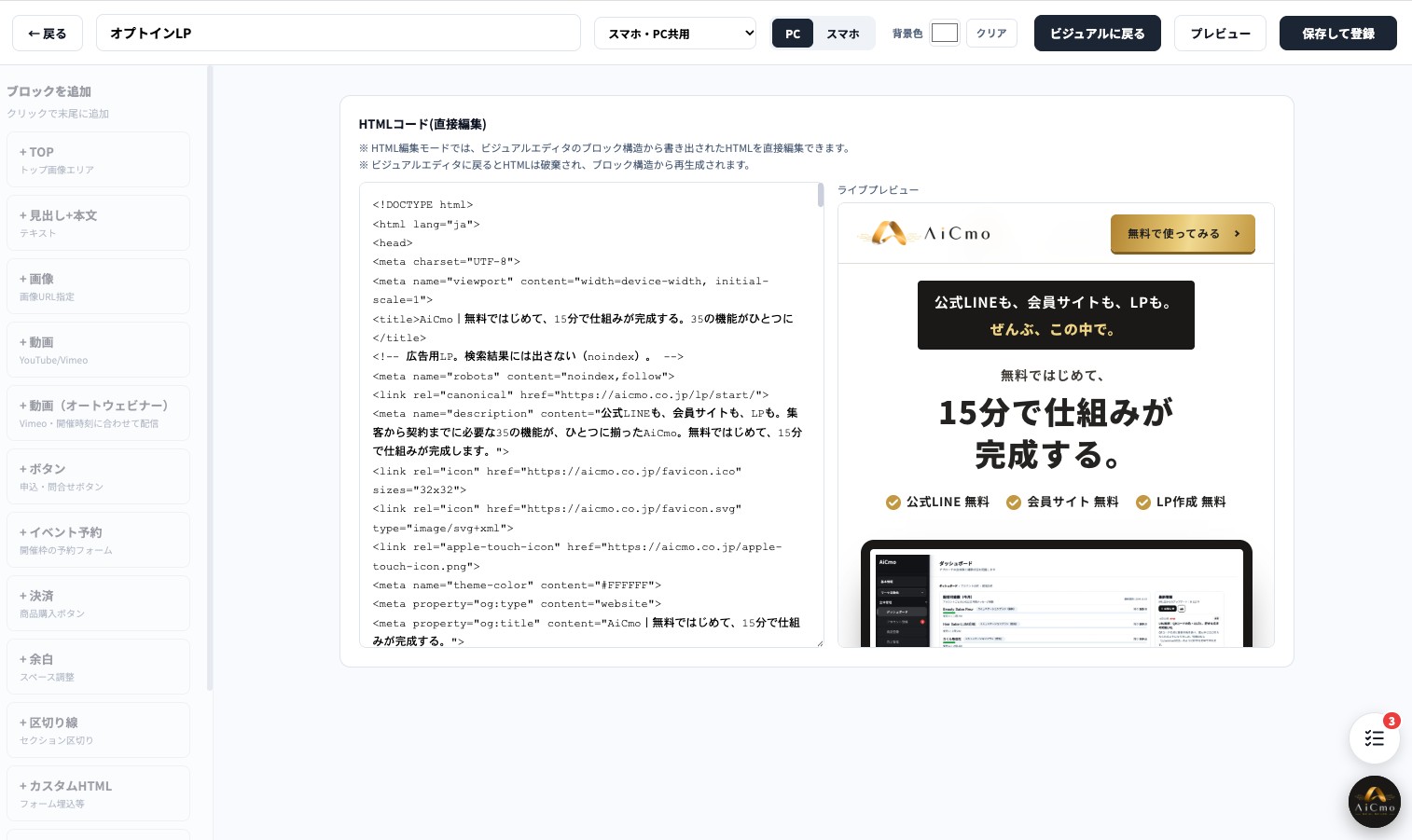Add 動画（オートウェビナー）block
The image size is (1412, 840).
[98, 413]
